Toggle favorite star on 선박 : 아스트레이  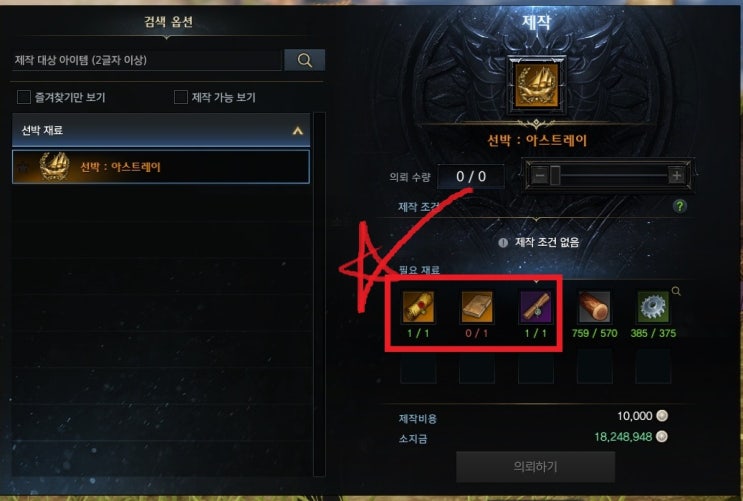pos(23,167)
